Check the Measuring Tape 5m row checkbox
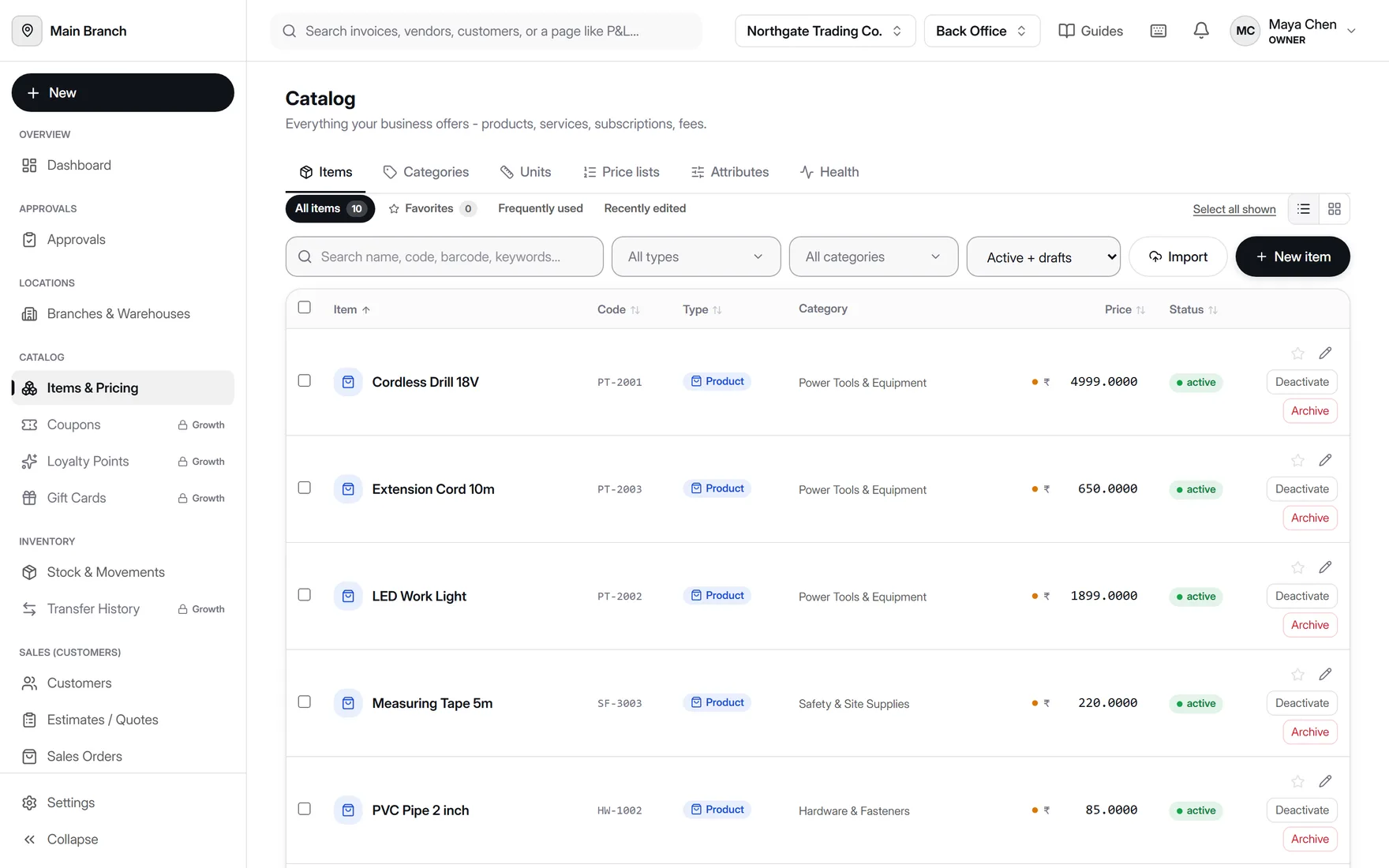Viewport: 1389px width, 868px height. pos(305,702)
